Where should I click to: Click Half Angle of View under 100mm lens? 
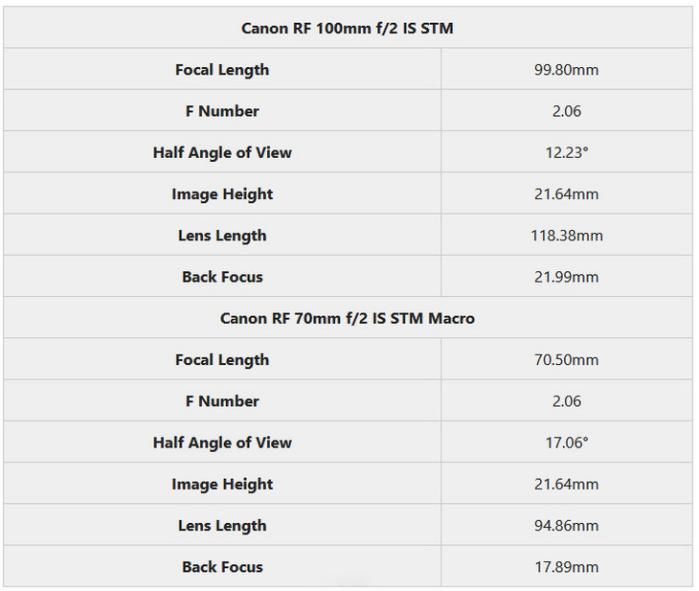click(x=222, y=153)
